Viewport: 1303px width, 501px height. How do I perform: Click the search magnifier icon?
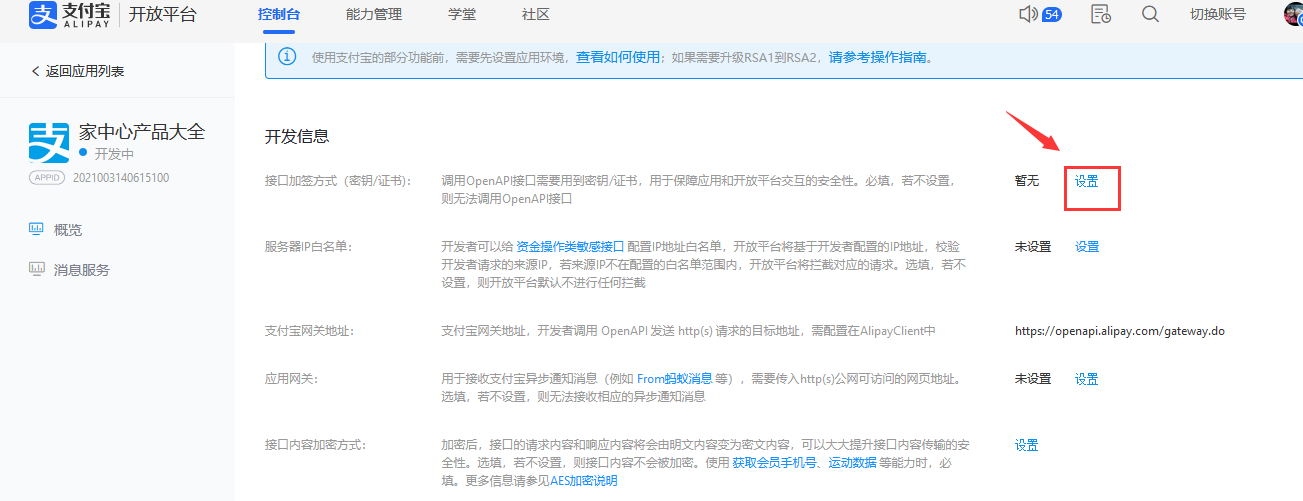(x=1150, y=14)
